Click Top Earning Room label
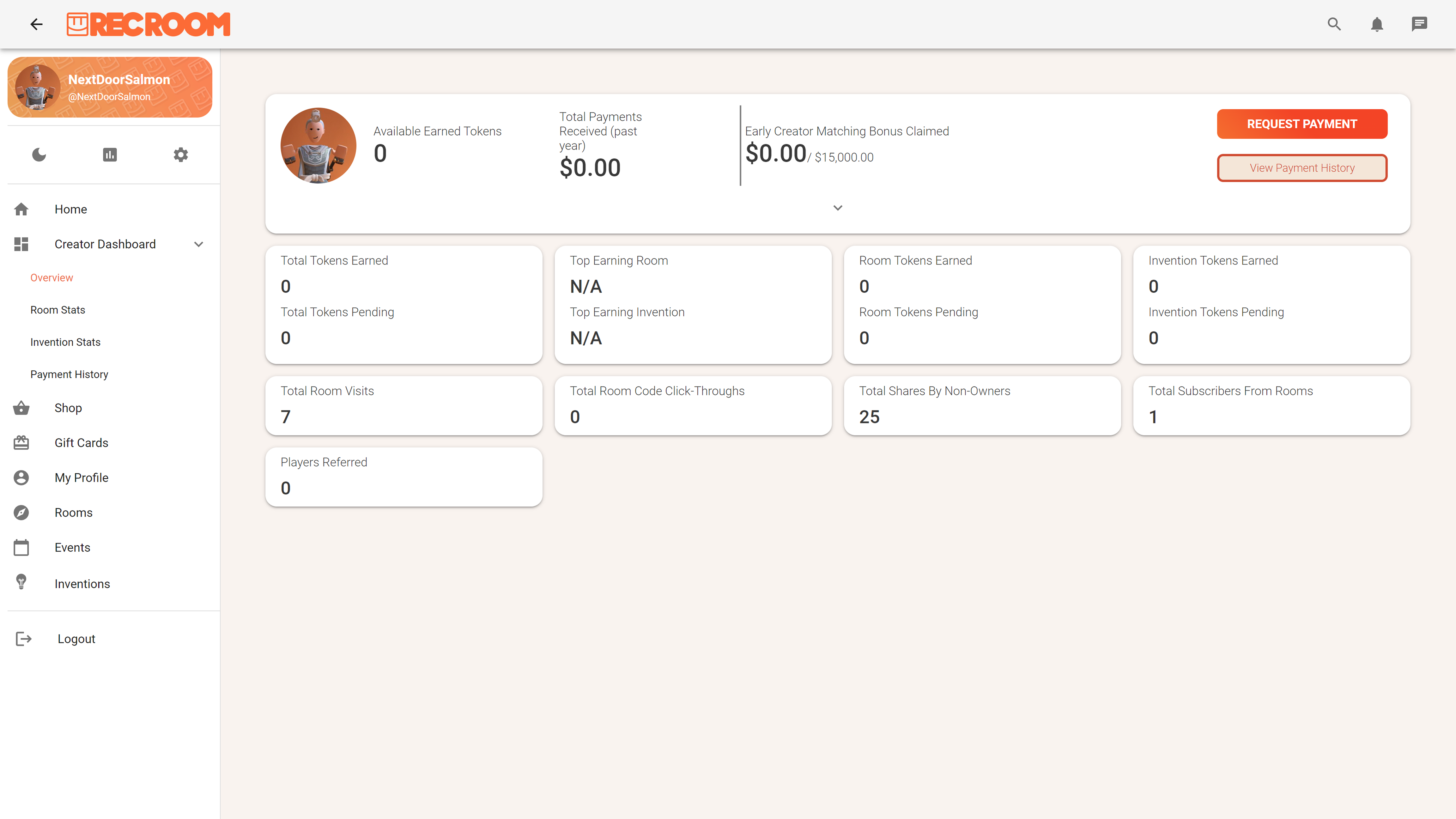 [x=619, y=261]
